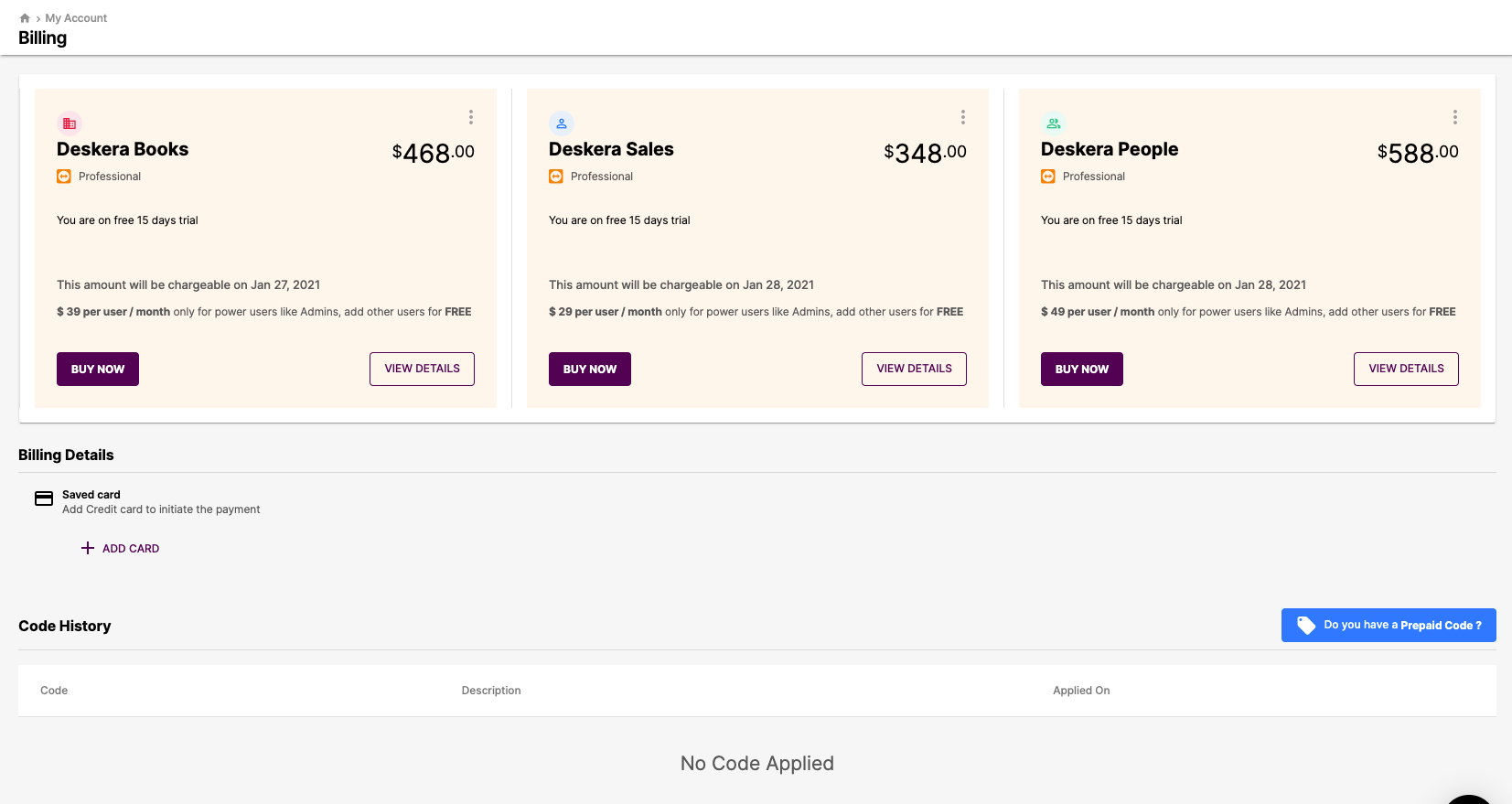The image size is (1512, 804).
Task: Buy Deskera People now
Action: [x=1082, y=369]
